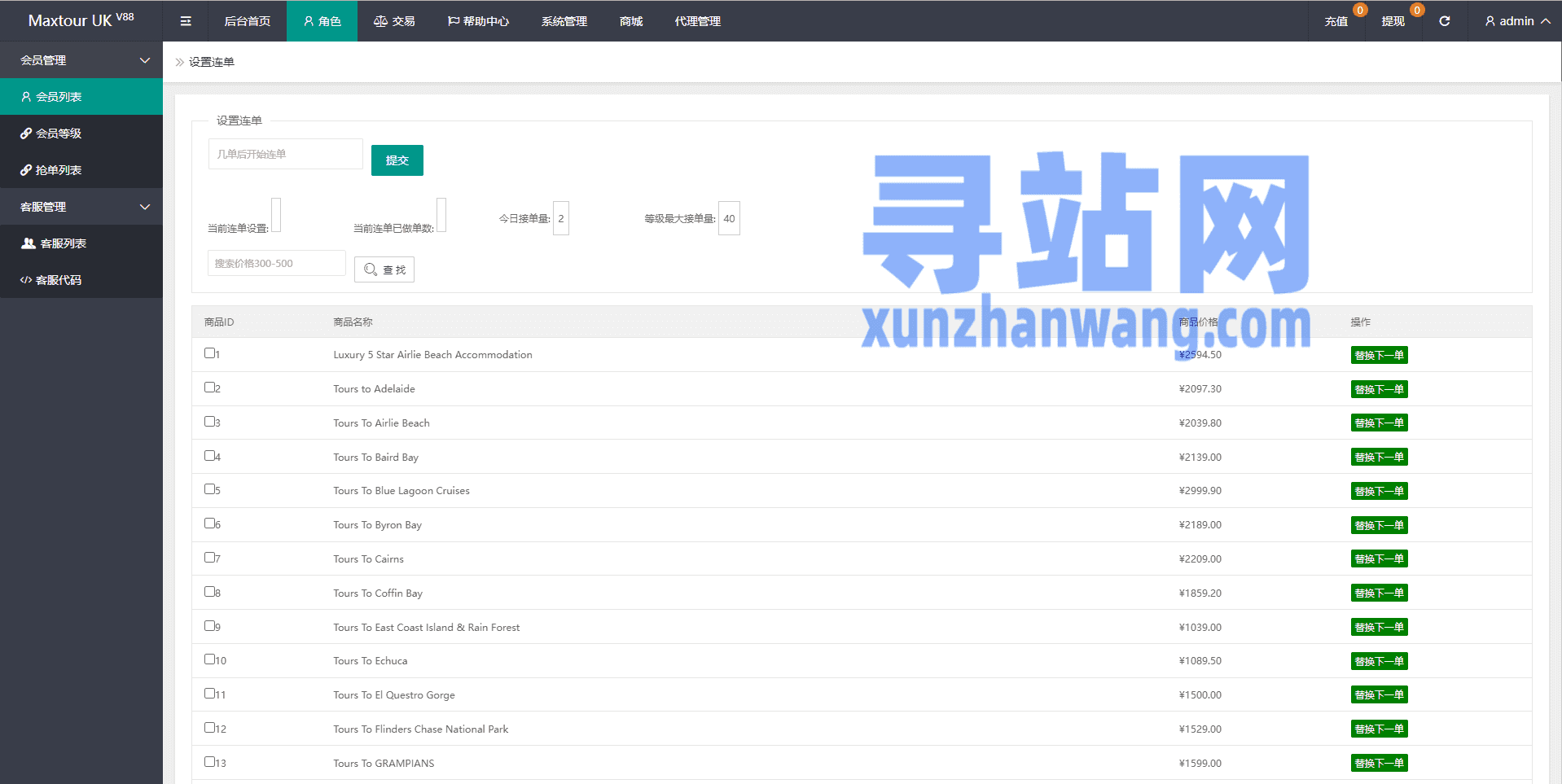Tick checkbox for Tours To Blue Lagoon Cruises
Image resolution: width=1562 pixels, height=784 pixels.
209,489
